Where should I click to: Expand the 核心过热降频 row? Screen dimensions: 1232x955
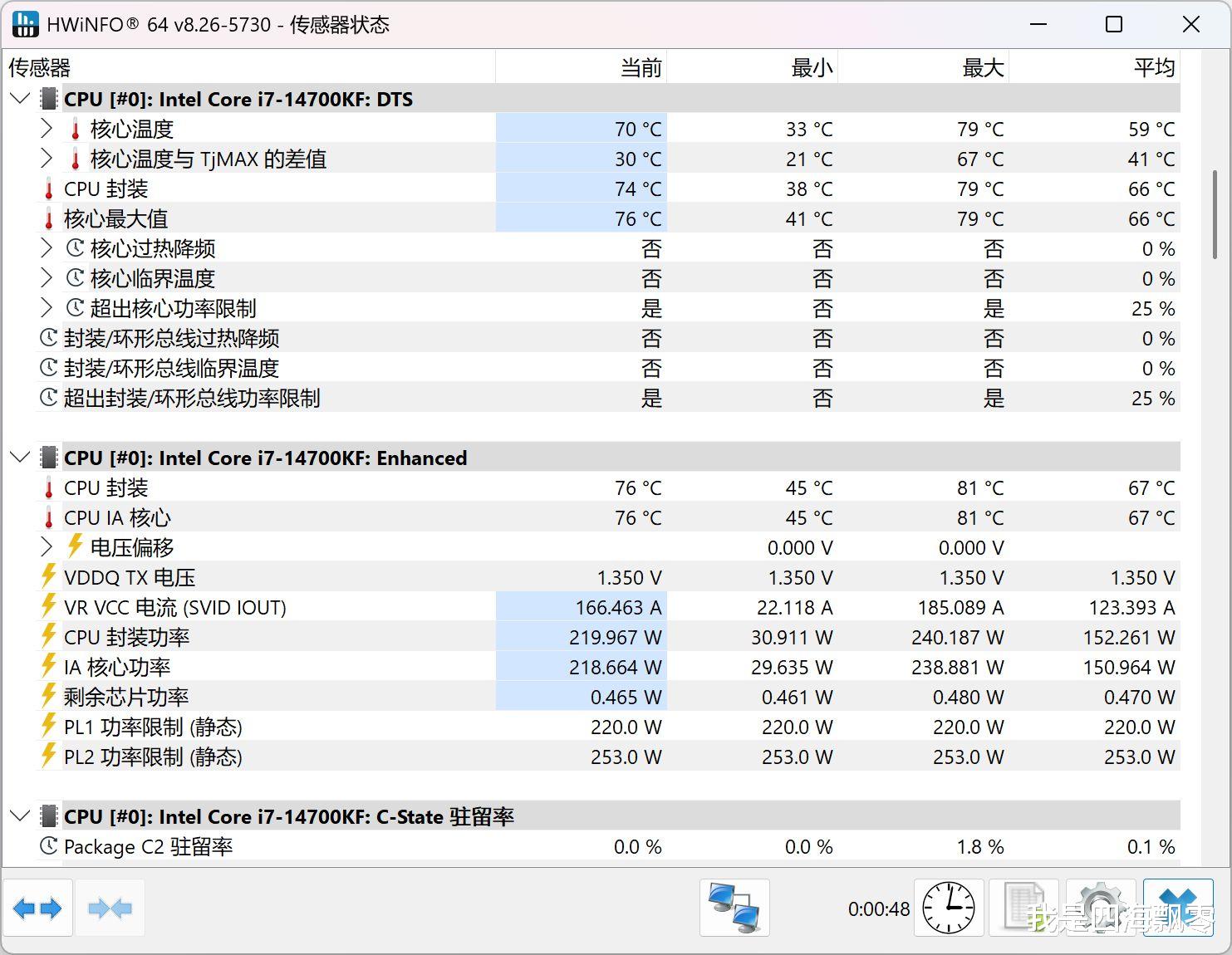click(x=47, y=248)
